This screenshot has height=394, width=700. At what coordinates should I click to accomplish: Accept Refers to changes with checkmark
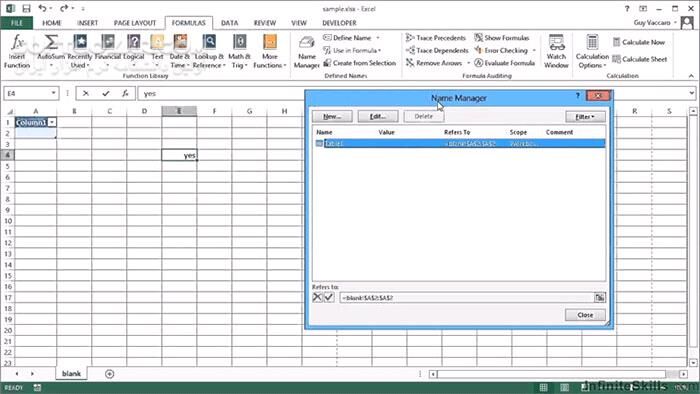tap(329, 297)
